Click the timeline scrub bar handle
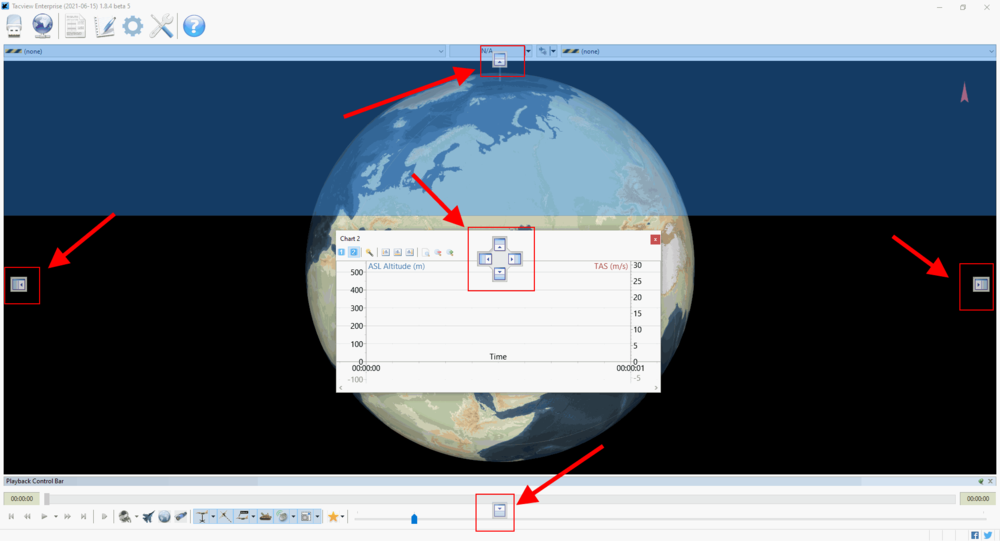 tap(47, 499)
